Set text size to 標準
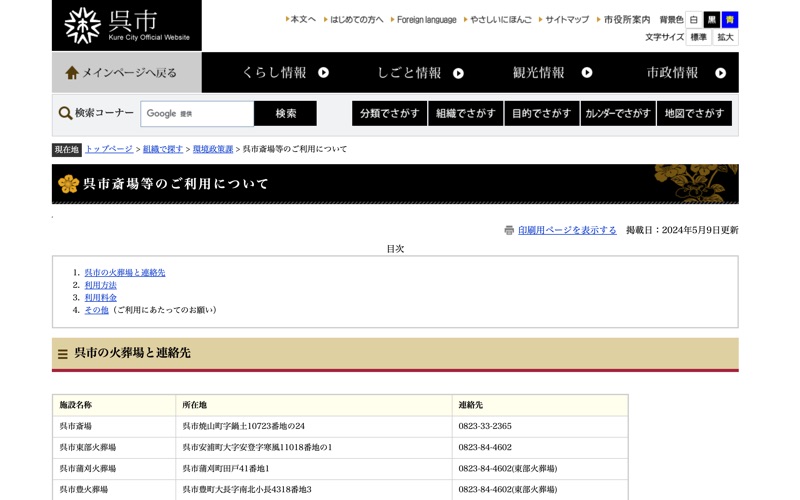The height and width of the screenshot is (500, 800). point(698,37)
